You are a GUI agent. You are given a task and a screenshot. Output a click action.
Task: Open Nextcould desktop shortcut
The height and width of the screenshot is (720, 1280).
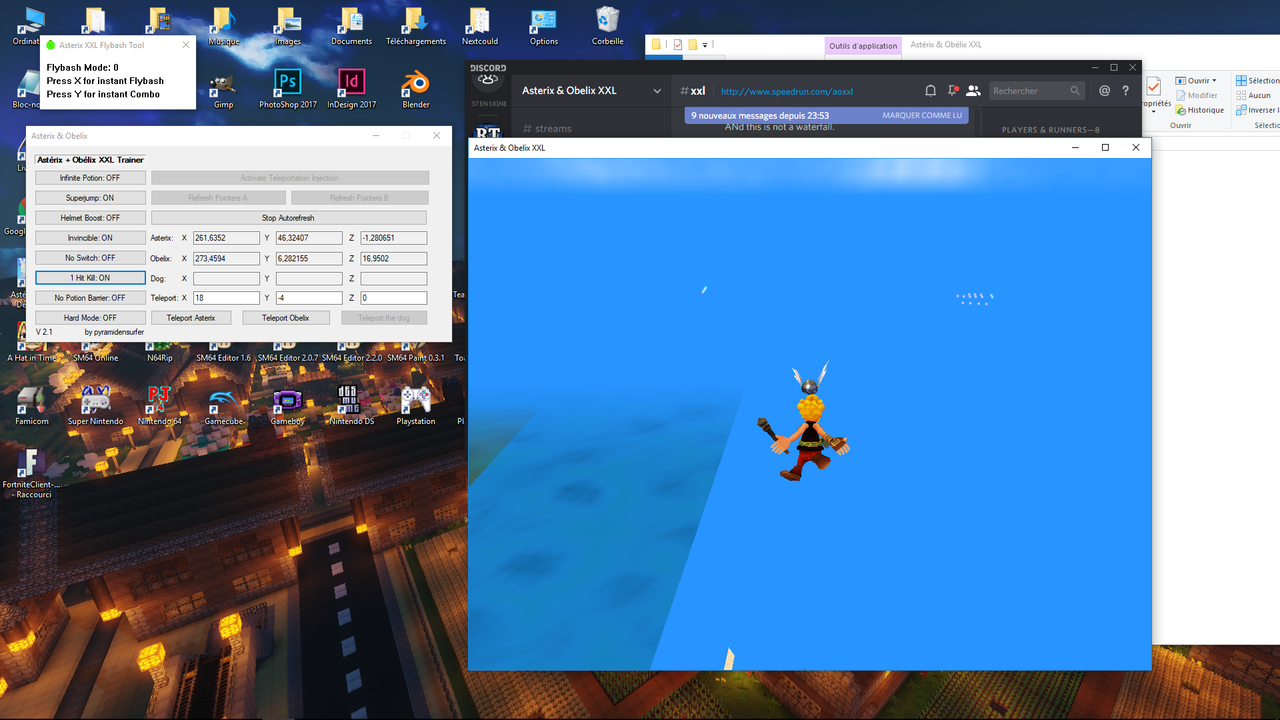[x=480, y=25]
